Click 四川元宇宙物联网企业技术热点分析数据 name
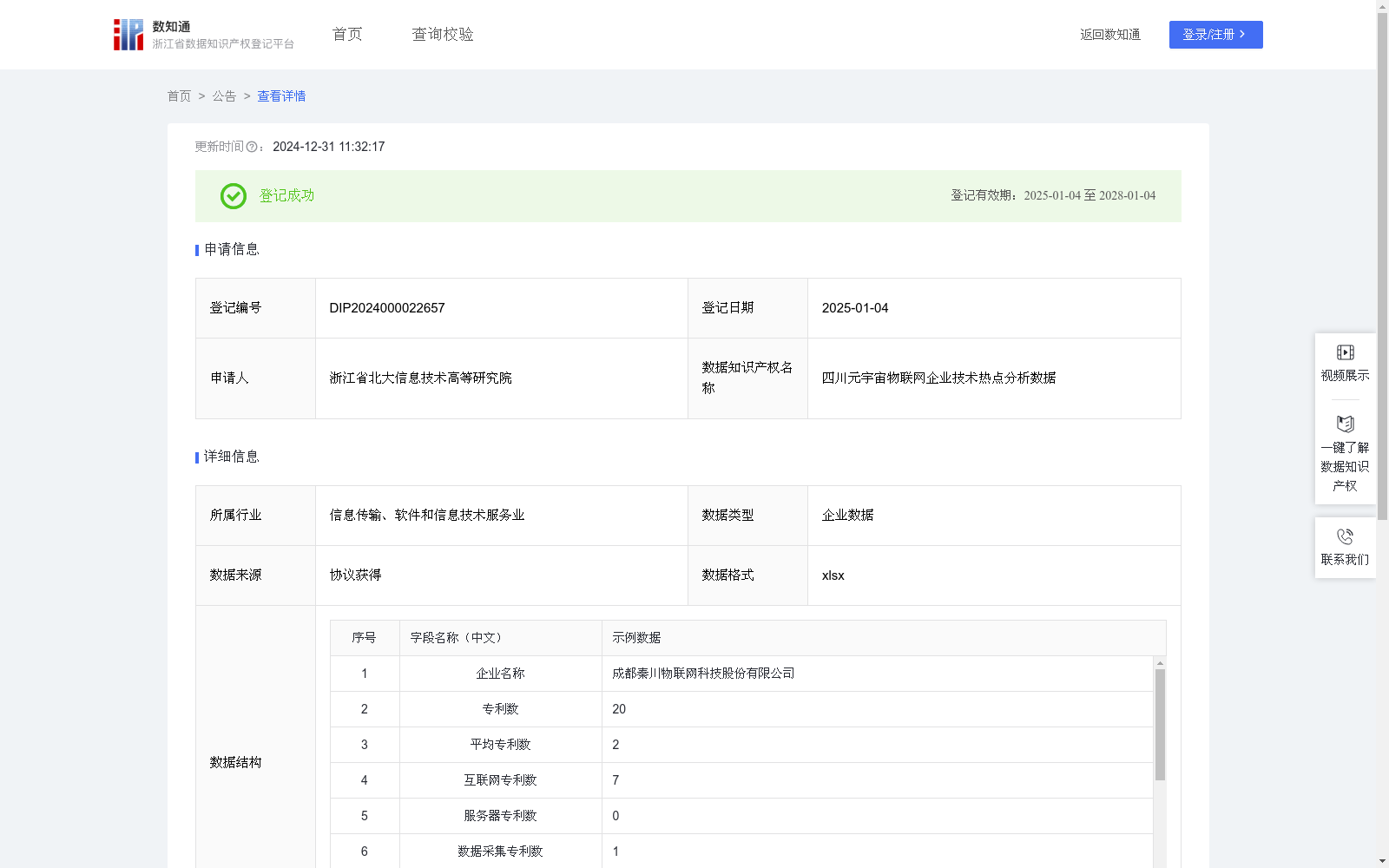Viewport: 1389px width, 868px height. click(x=939, y=378)
